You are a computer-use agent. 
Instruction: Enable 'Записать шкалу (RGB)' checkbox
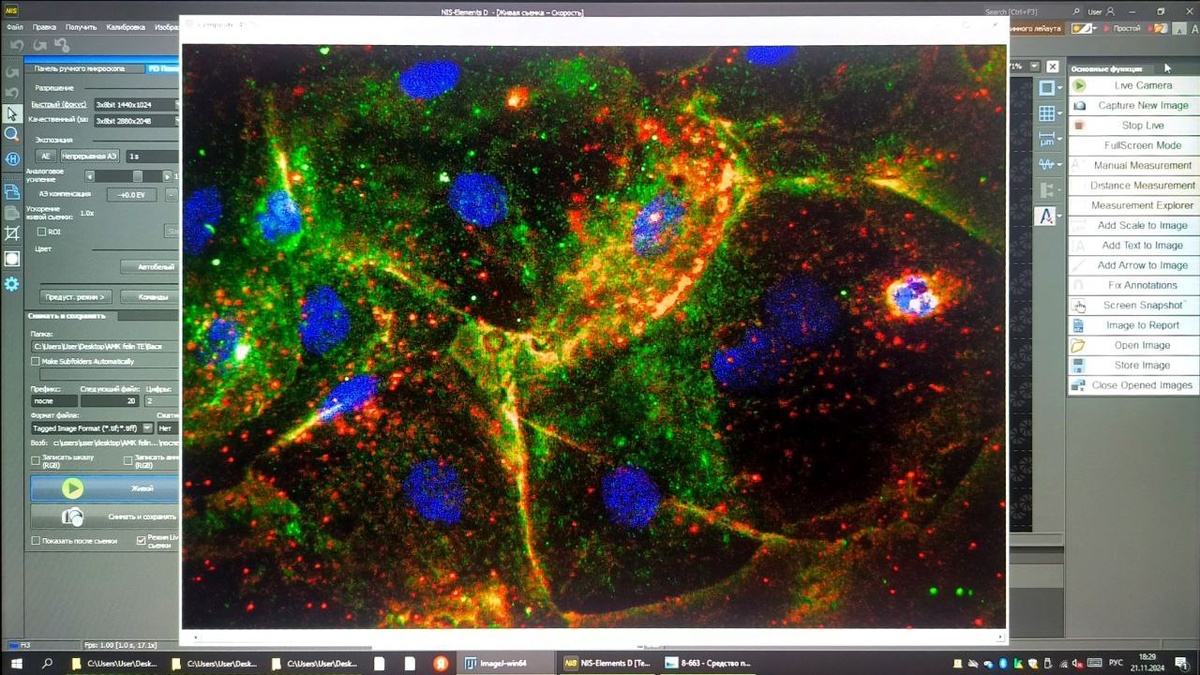click(35, 461)
